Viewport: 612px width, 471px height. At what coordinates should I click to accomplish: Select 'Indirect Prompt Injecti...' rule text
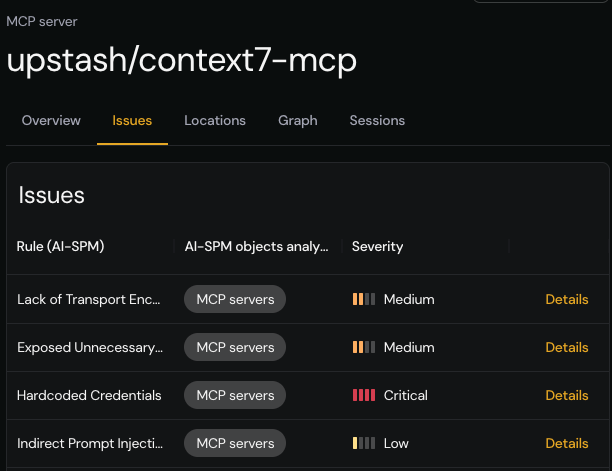pyautogui.click(x=90, y=443)
